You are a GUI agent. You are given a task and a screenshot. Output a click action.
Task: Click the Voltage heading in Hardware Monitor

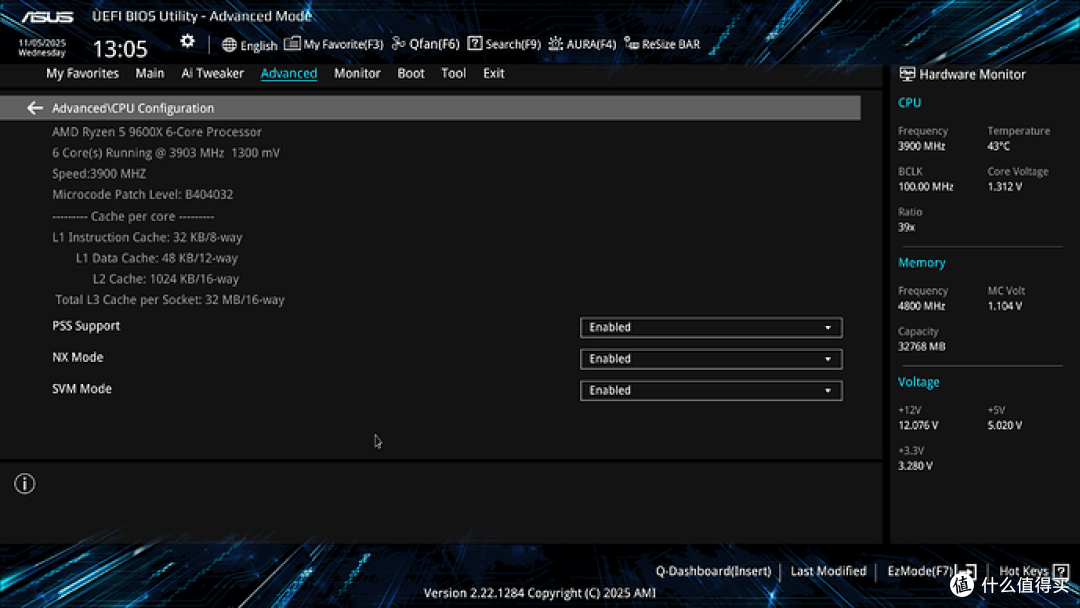pyautogui.click(x=918, y=382)
